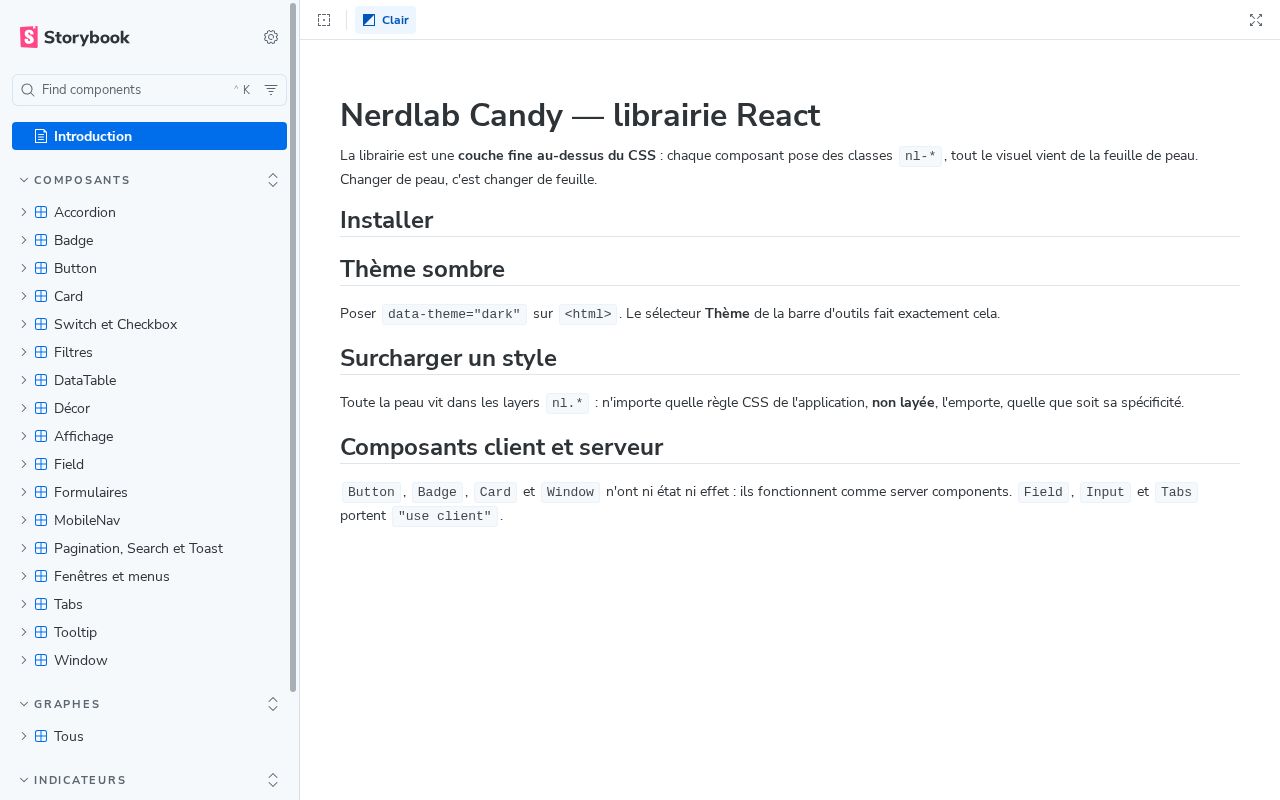Click the Accordion component grid icon
The width and height of the screenshot is (1280, 800).
(41, 212)
